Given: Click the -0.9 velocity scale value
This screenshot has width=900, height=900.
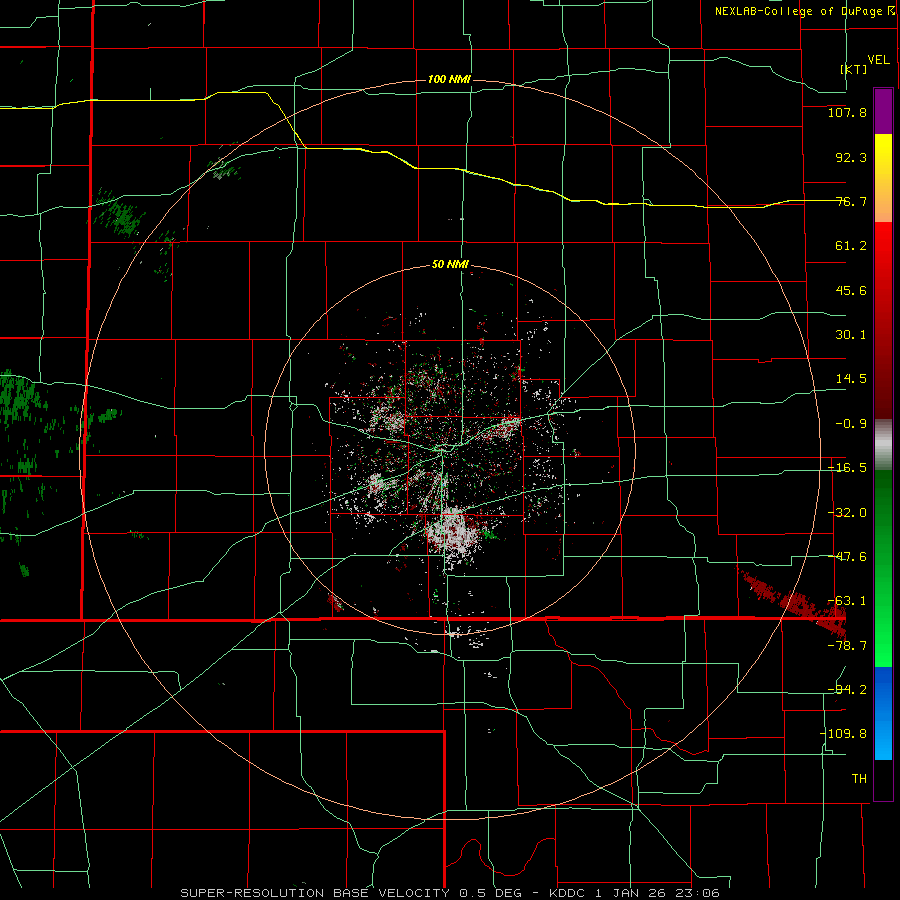Looking at the screenshot, I should pos(851,424).
